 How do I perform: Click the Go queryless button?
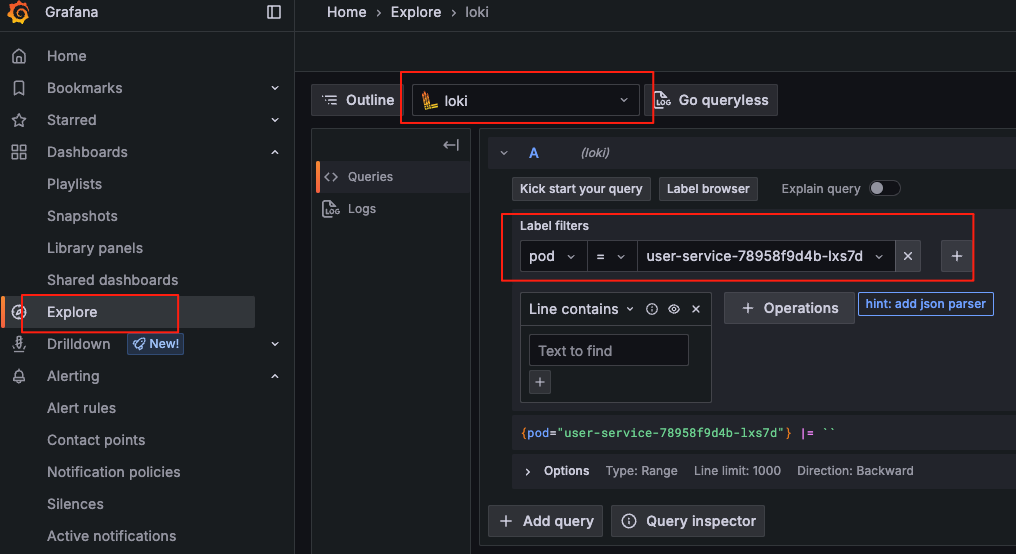click(711, 100)
